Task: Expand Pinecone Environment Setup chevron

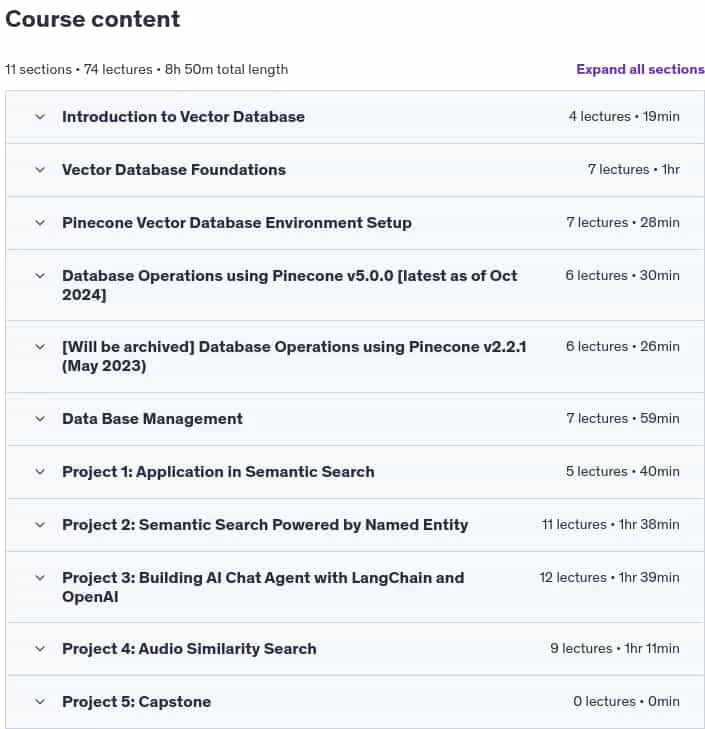Action: (x=40, y=223)
